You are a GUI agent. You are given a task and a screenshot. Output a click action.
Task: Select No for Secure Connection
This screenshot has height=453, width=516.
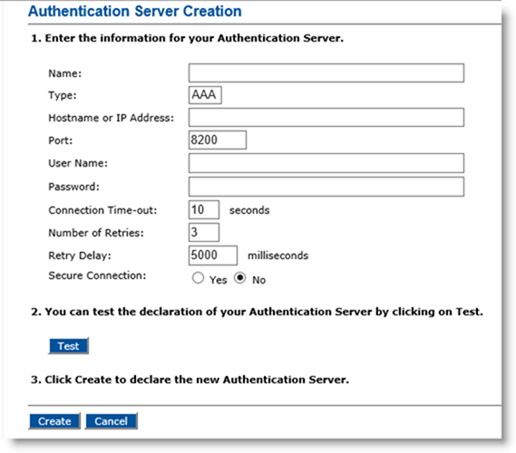click(x=240, y=278)
